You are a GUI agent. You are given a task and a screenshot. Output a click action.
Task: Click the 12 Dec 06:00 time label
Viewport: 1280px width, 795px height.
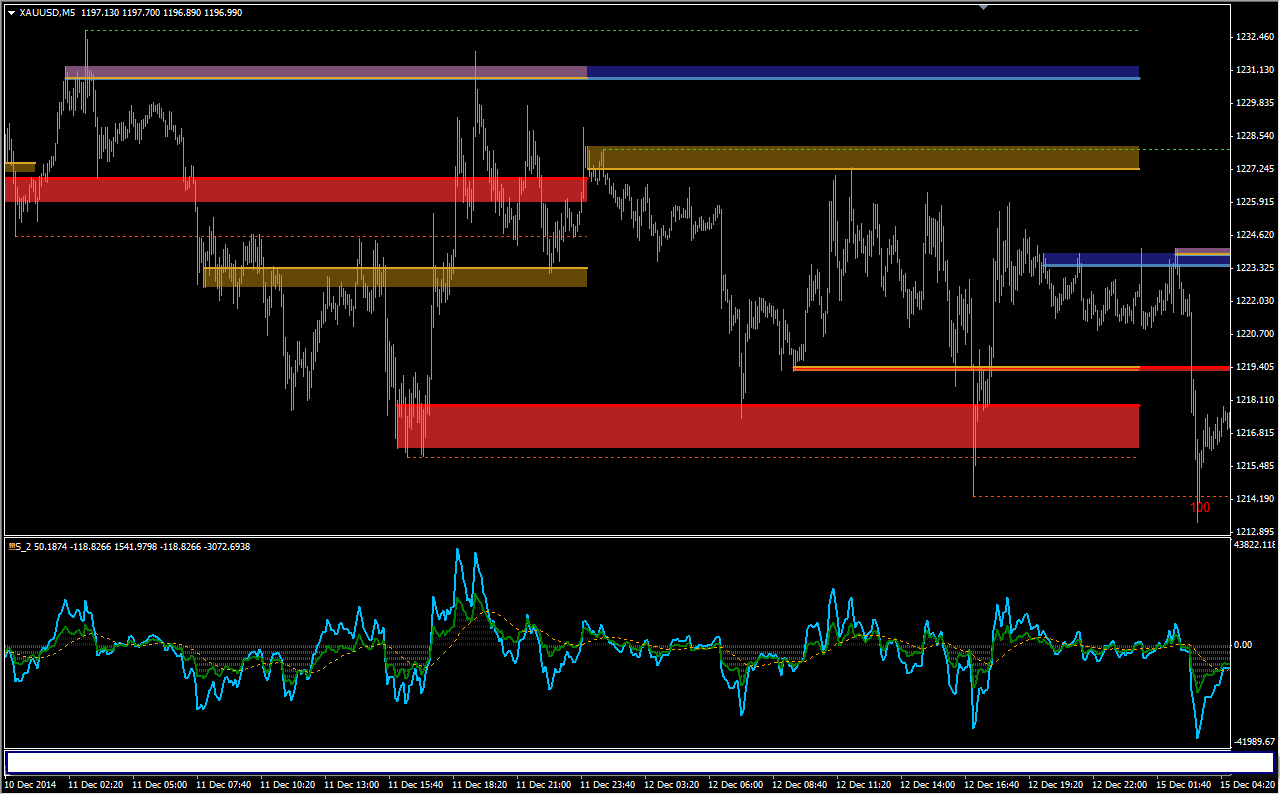[x=735, y=785]
